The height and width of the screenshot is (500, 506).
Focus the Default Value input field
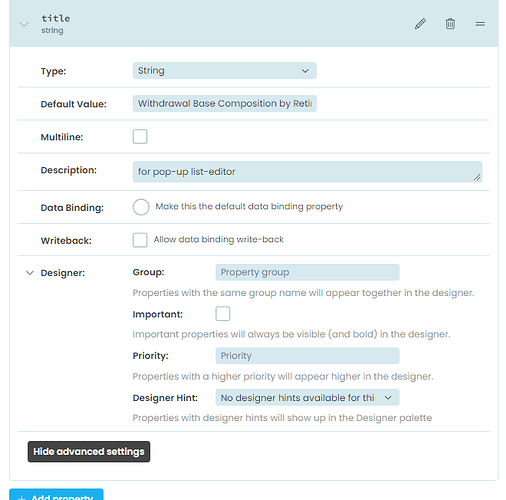click(x=224, y=103)
